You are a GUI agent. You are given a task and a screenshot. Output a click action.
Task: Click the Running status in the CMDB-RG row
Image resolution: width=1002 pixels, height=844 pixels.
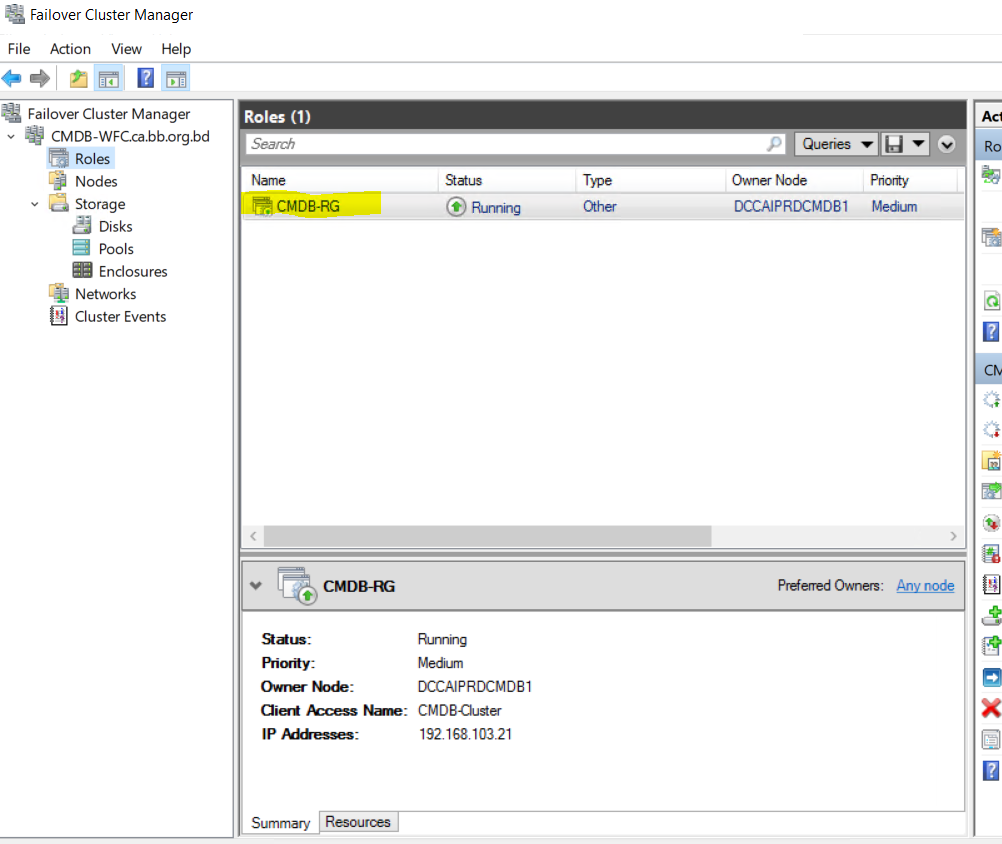pyautogui.click(x=496, y=207)
